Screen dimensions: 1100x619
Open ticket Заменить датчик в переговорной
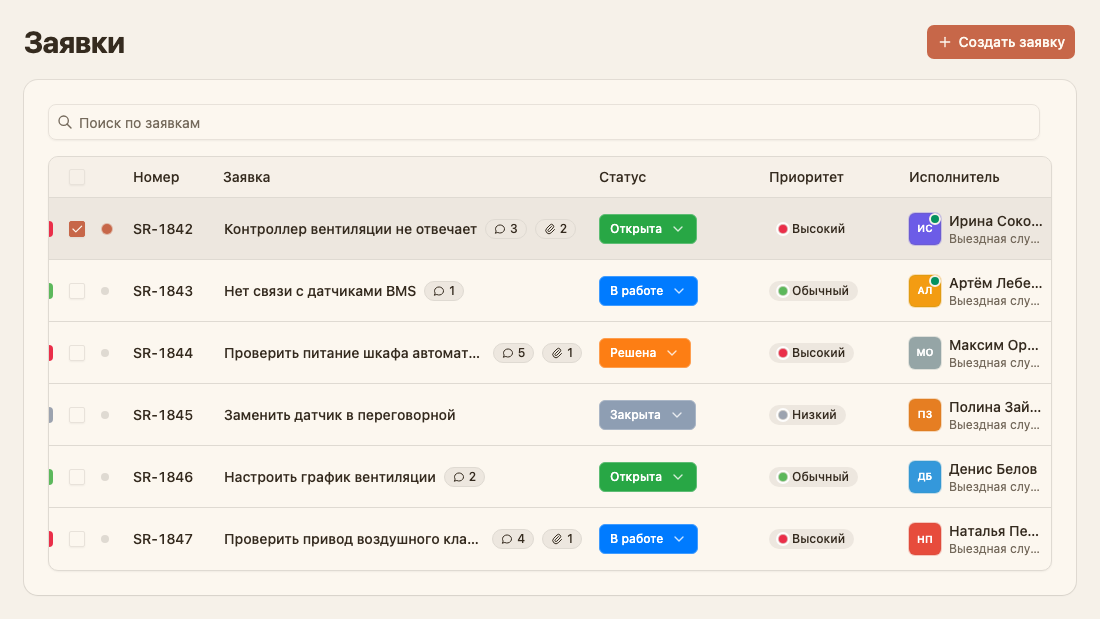pos(340,415)
